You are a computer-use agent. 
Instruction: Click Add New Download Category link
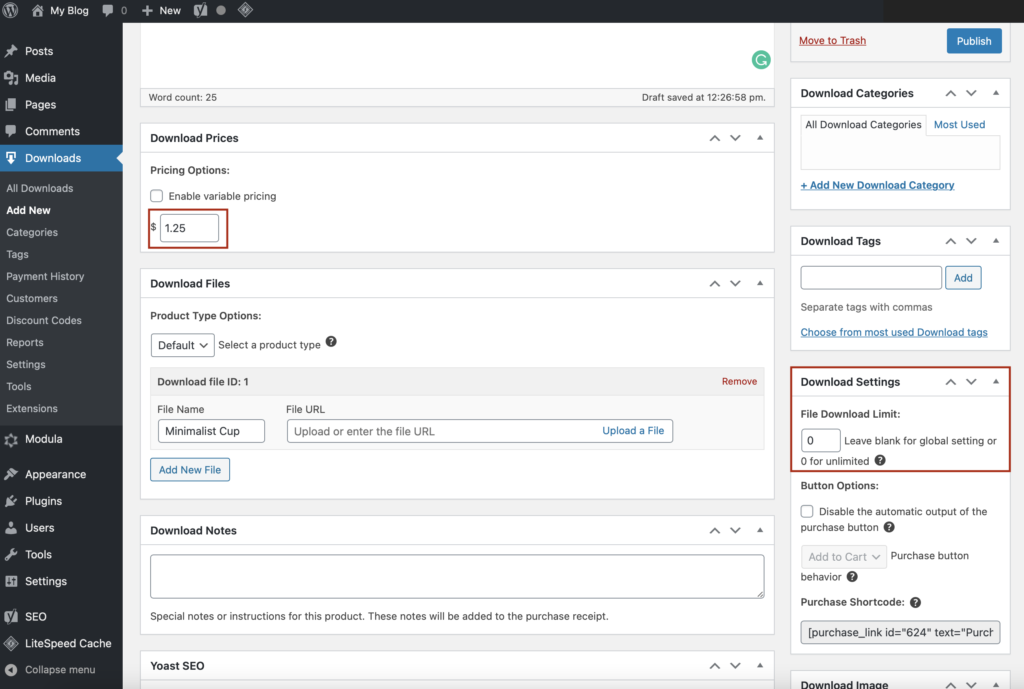[877, 185]
